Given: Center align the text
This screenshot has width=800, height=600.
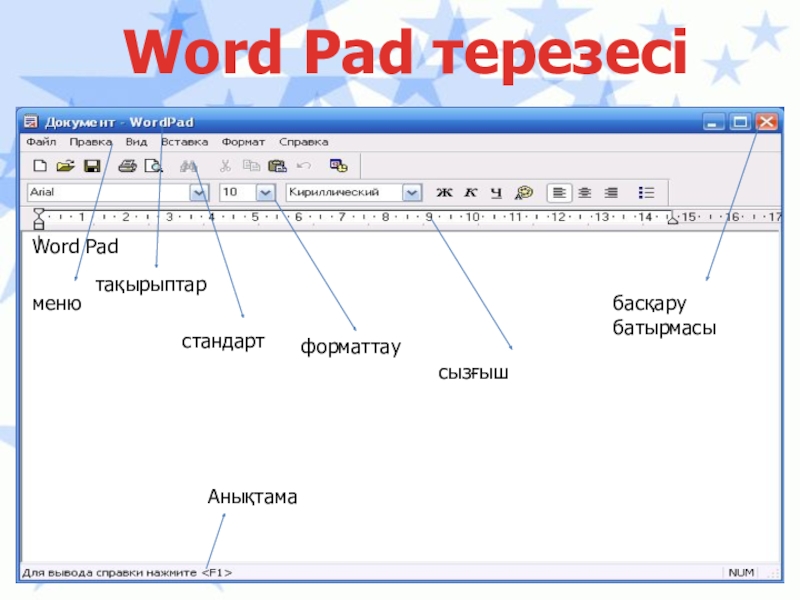Looking at the screenshot, I should (585, 192).
